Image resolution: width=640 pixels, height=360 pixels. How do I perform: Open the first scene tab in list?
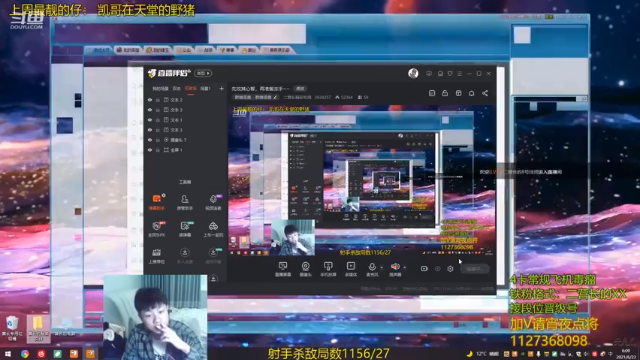[160, 88]
